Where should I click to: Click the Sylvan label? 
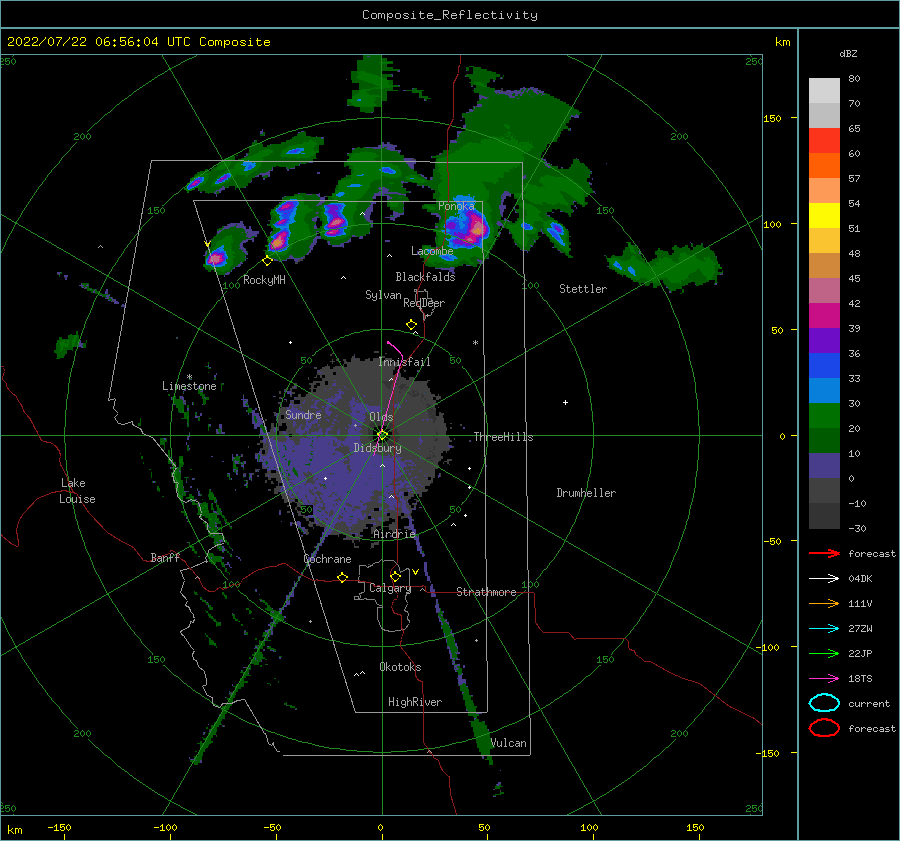click(383, 295)
